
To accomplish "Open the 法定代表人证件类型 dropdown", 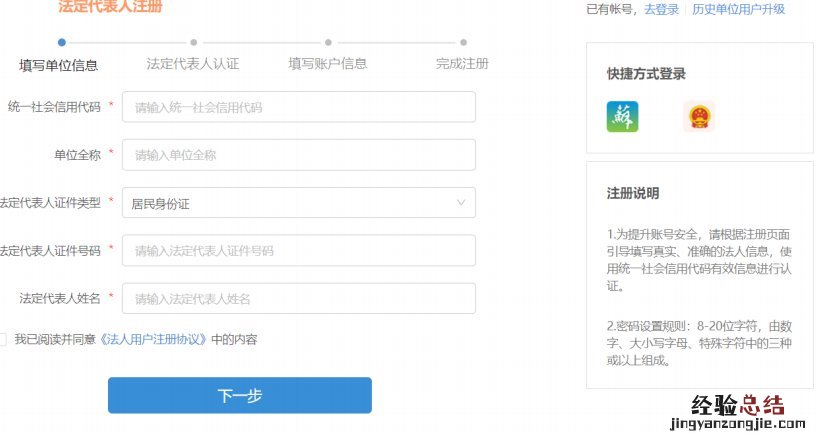I will click(298, 203).
